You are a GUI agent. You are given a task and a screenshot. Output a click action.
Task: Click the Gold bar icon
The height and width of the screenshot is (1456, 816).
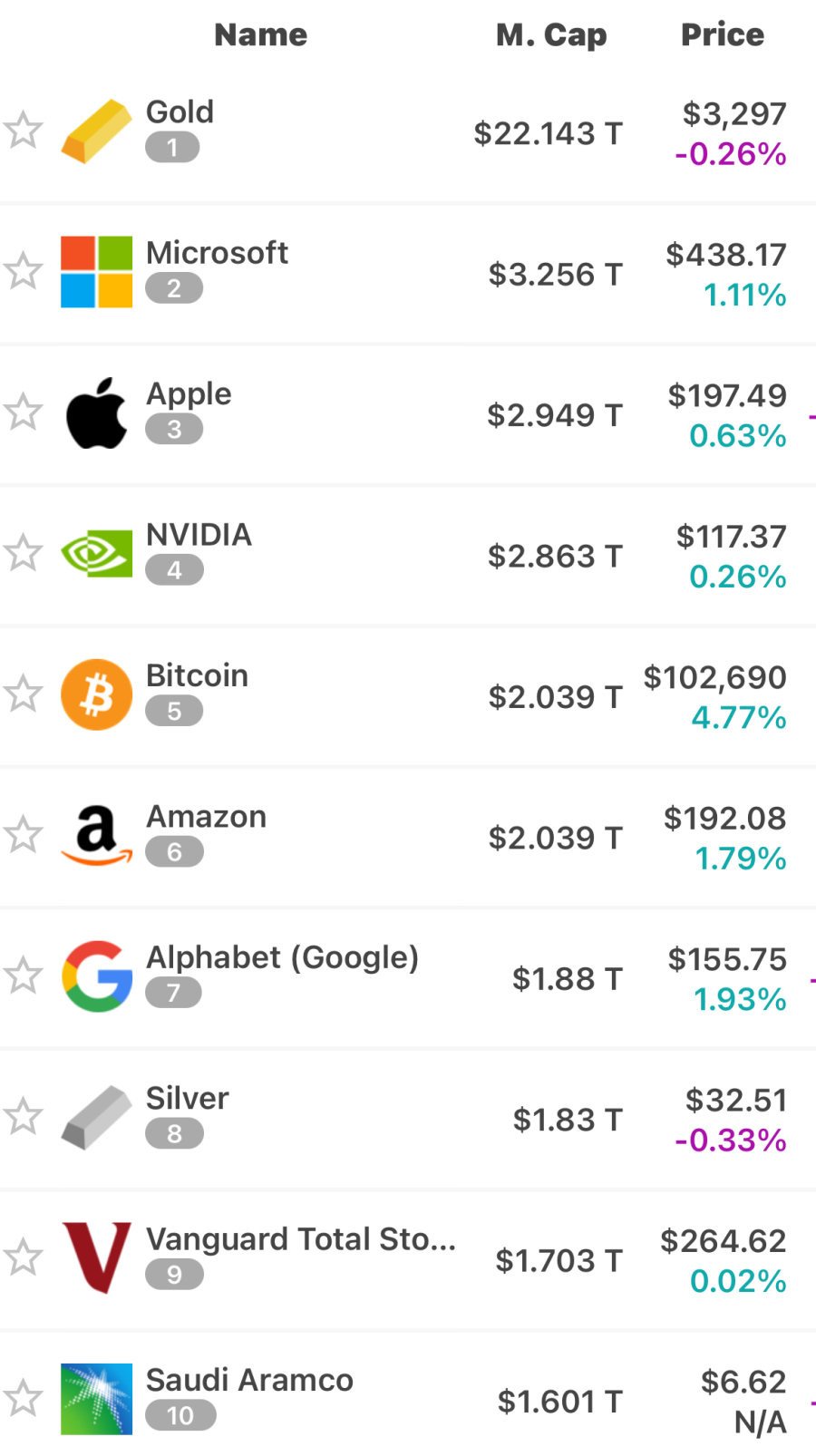point(96,131)
